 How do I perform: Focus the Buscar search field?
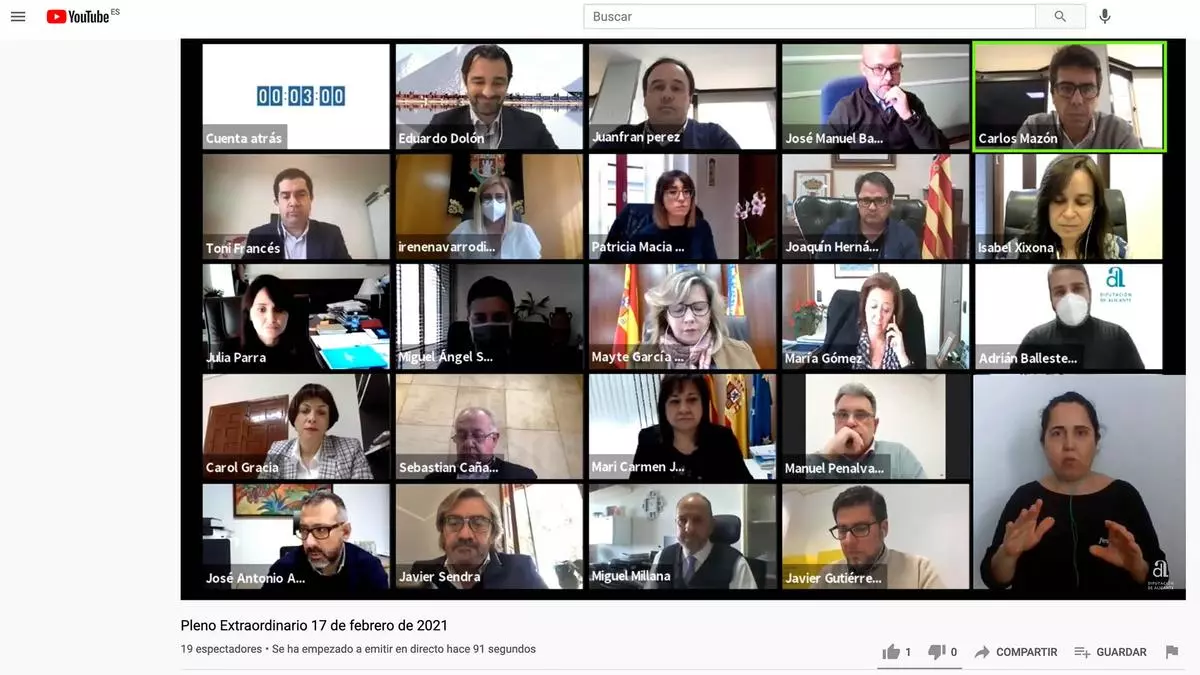tap(810, 16)
